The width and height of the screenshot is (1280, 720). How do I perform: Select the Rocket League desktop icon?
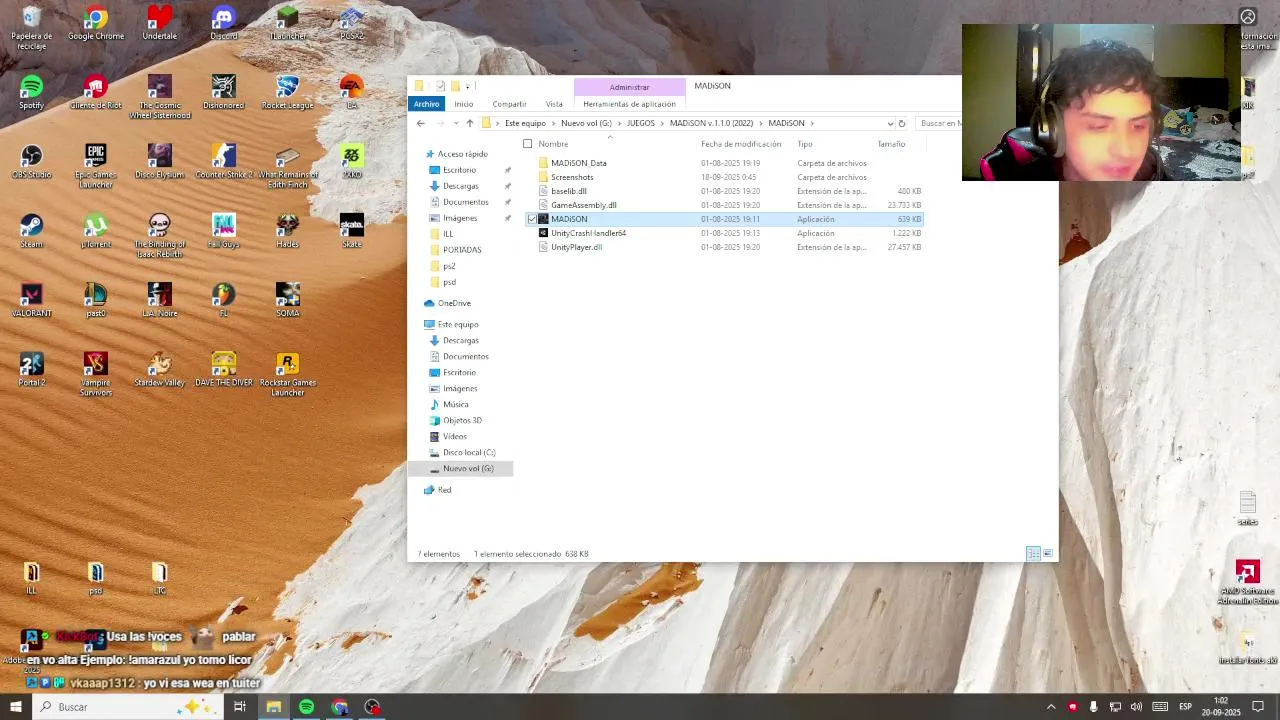pos(288,93)
